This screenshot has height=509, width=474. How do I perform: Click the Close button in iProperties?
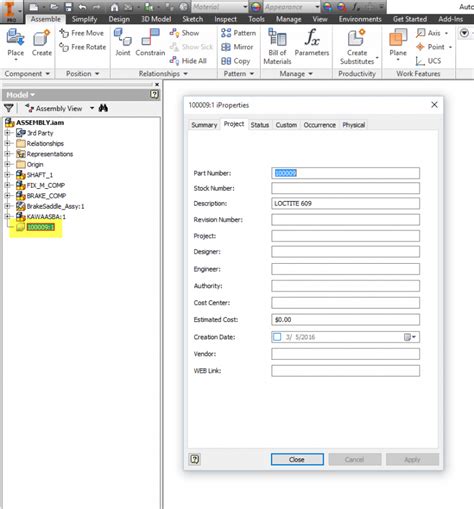click(x=297, y=459)
